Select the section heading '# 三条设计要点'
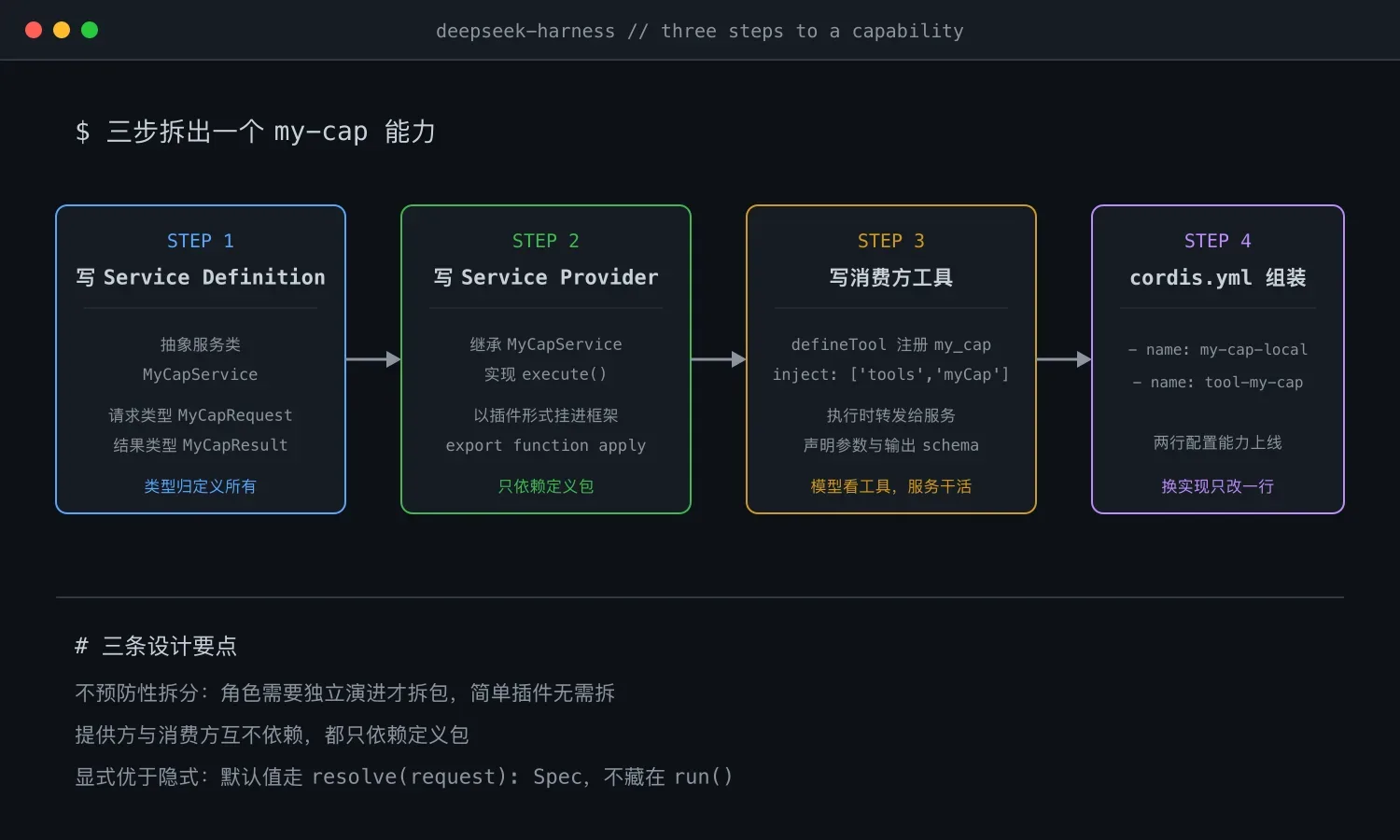 (x=156, y=646)
